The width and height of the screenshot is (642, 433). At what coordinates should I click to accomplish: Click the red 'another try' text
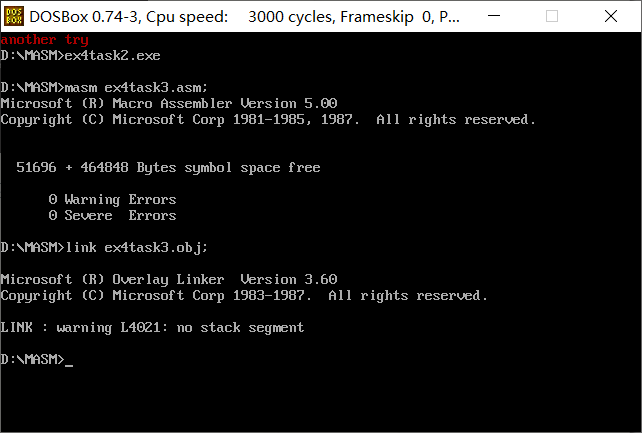[45, 40]
